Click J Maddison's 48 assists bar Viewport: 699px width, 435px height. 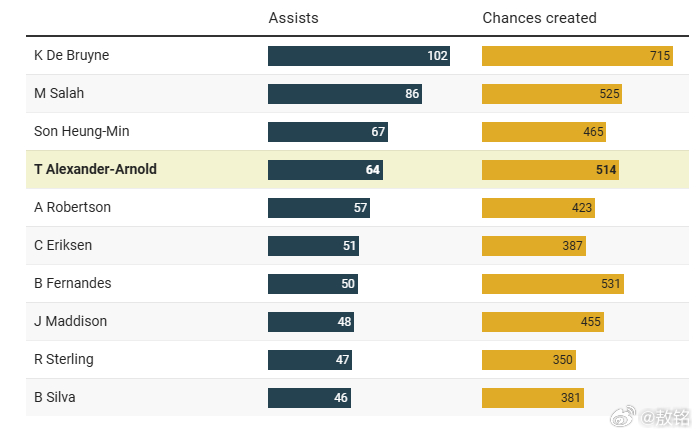point(311,322)
